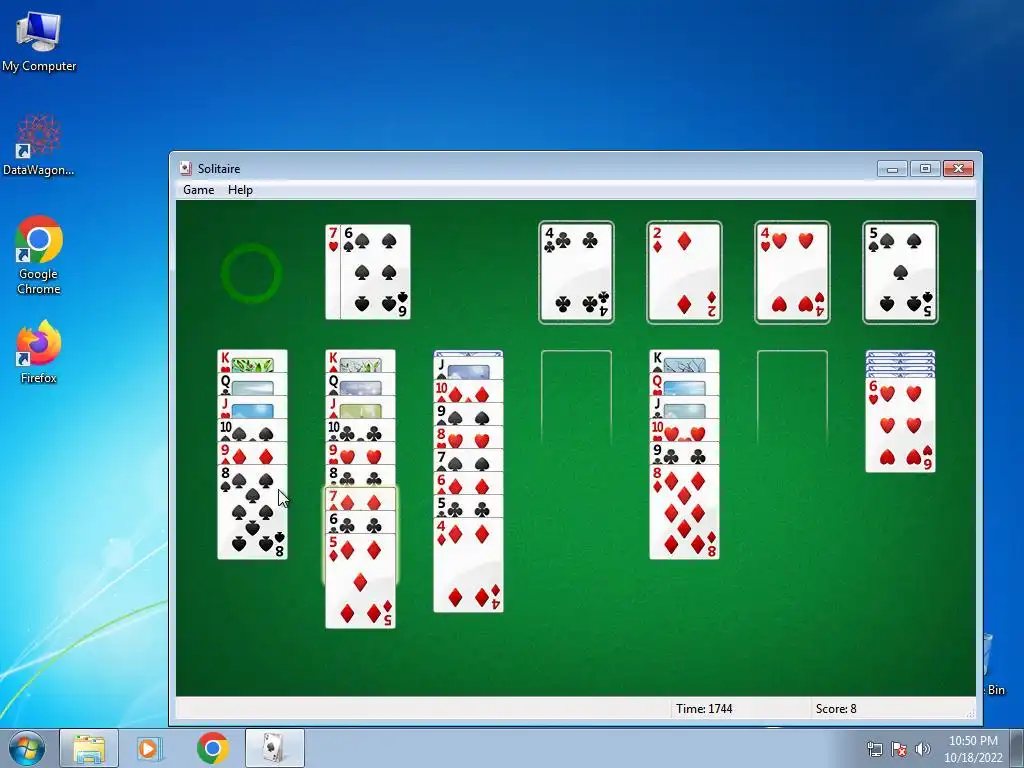The image size is (1024, 768).
Task: Select the 6 of diamonds in third column
Action: (x=468, y=484)
